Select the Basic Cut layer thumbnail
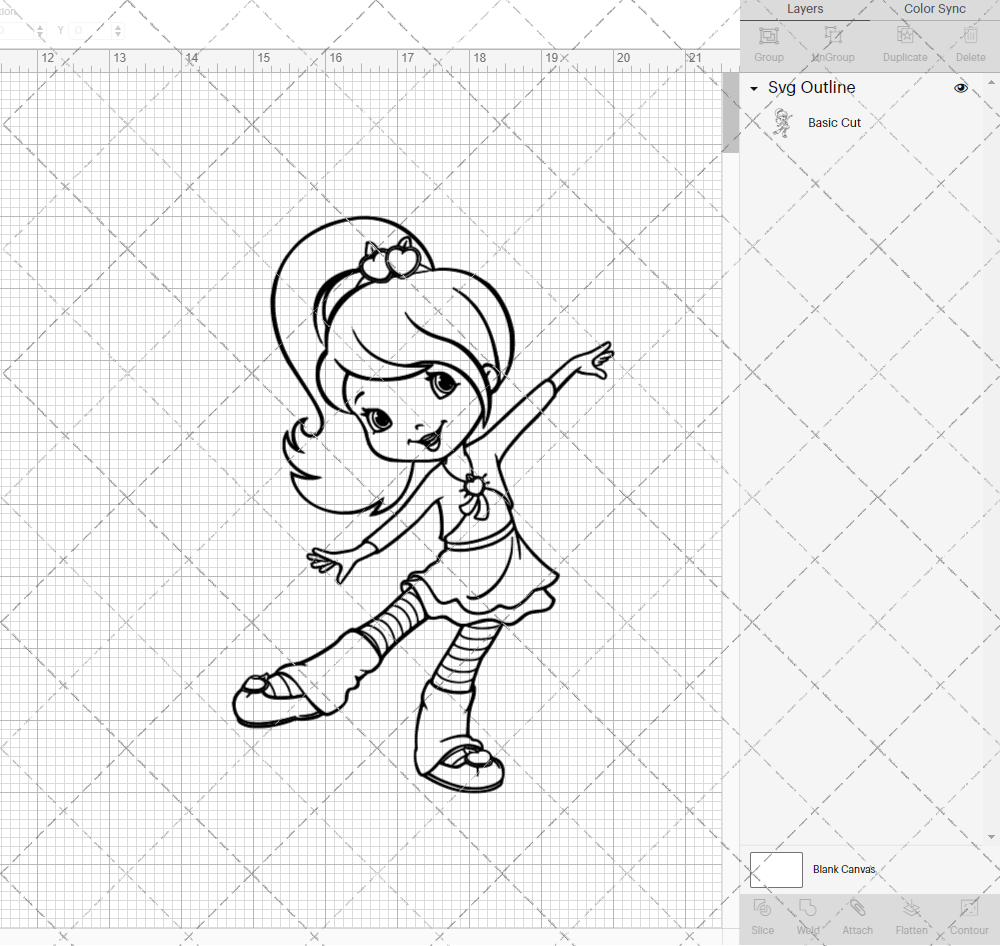The height and width of the screenshot is (946, 1000). click(x=782, y=122)
